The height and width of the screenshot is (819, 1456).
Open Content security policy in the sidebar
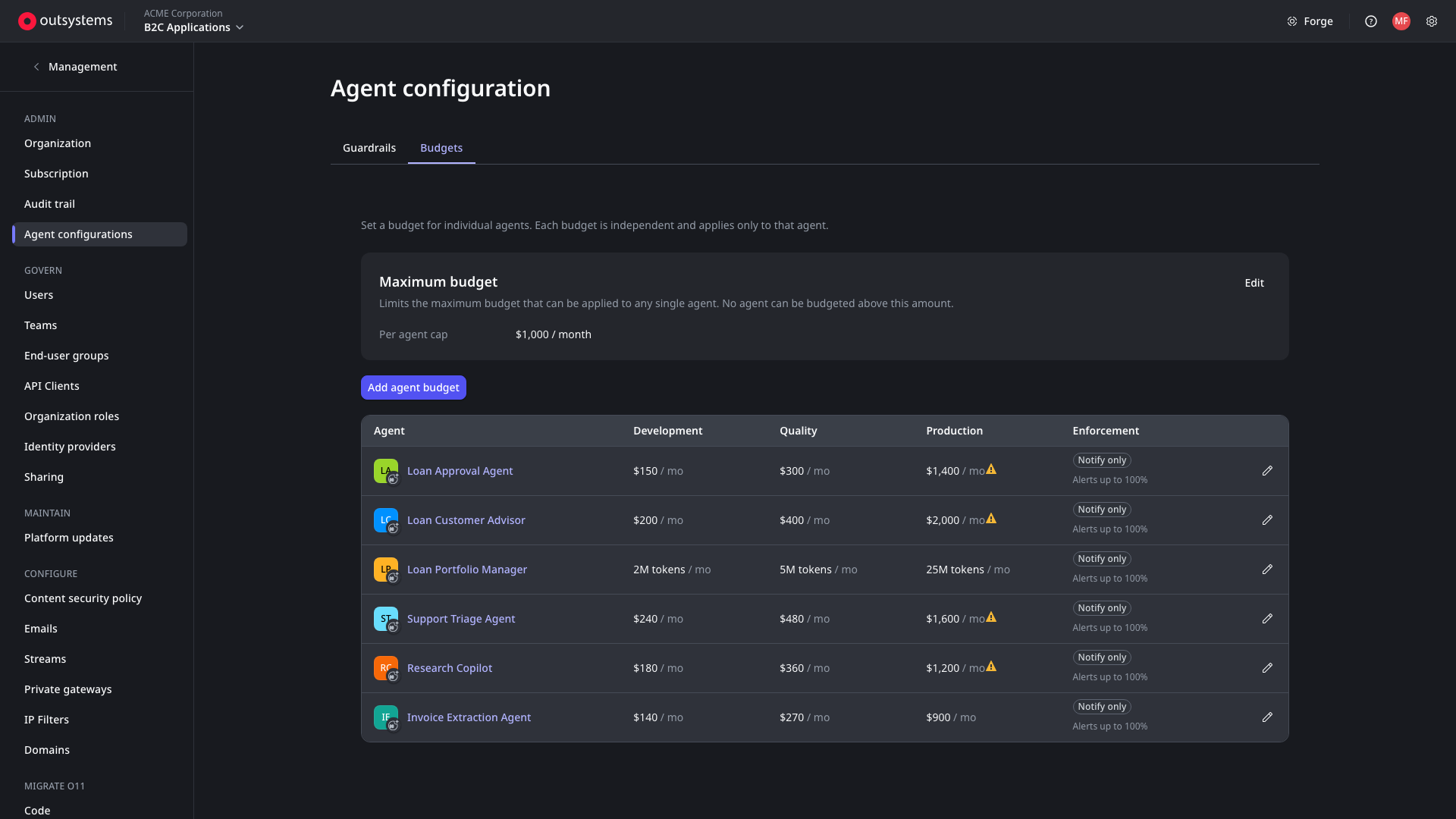83,598
